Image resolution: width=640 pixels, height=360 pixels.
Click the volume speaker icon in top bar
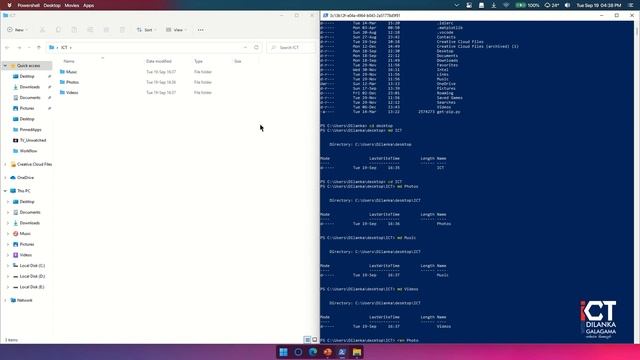[567, 5]
